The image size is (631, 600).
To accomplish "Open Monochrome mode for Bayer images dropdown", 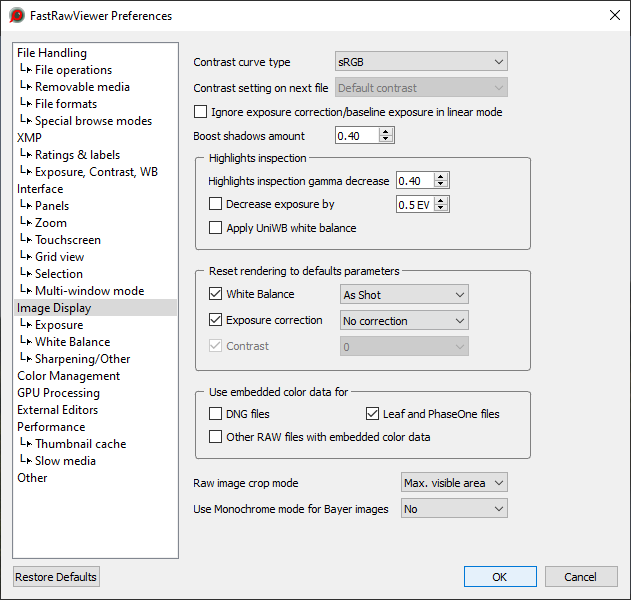I will click(x=453, y=509).
